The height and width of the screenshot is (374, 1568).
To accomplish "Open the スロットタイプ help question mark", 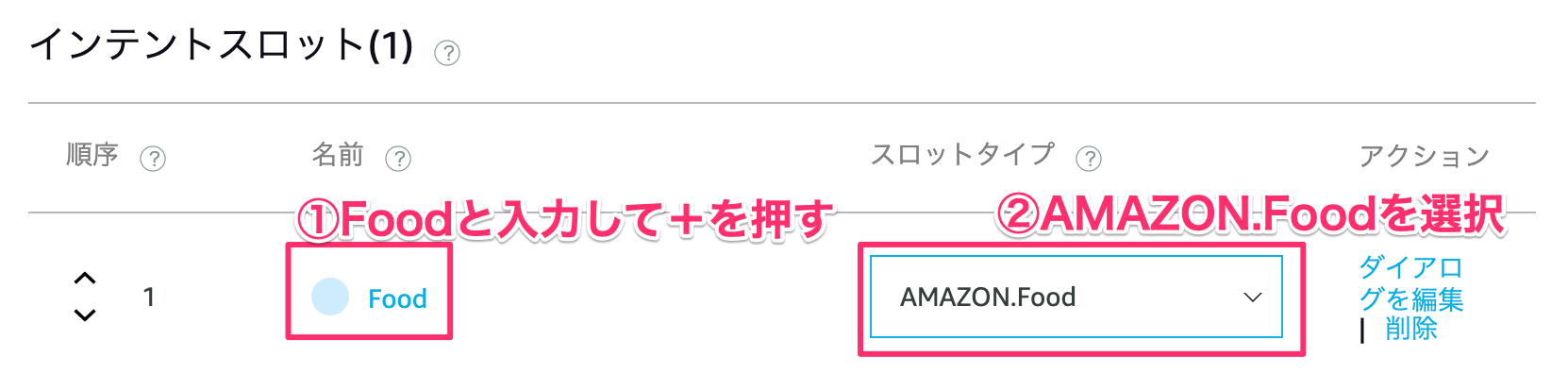I will tap(1089, 158).
